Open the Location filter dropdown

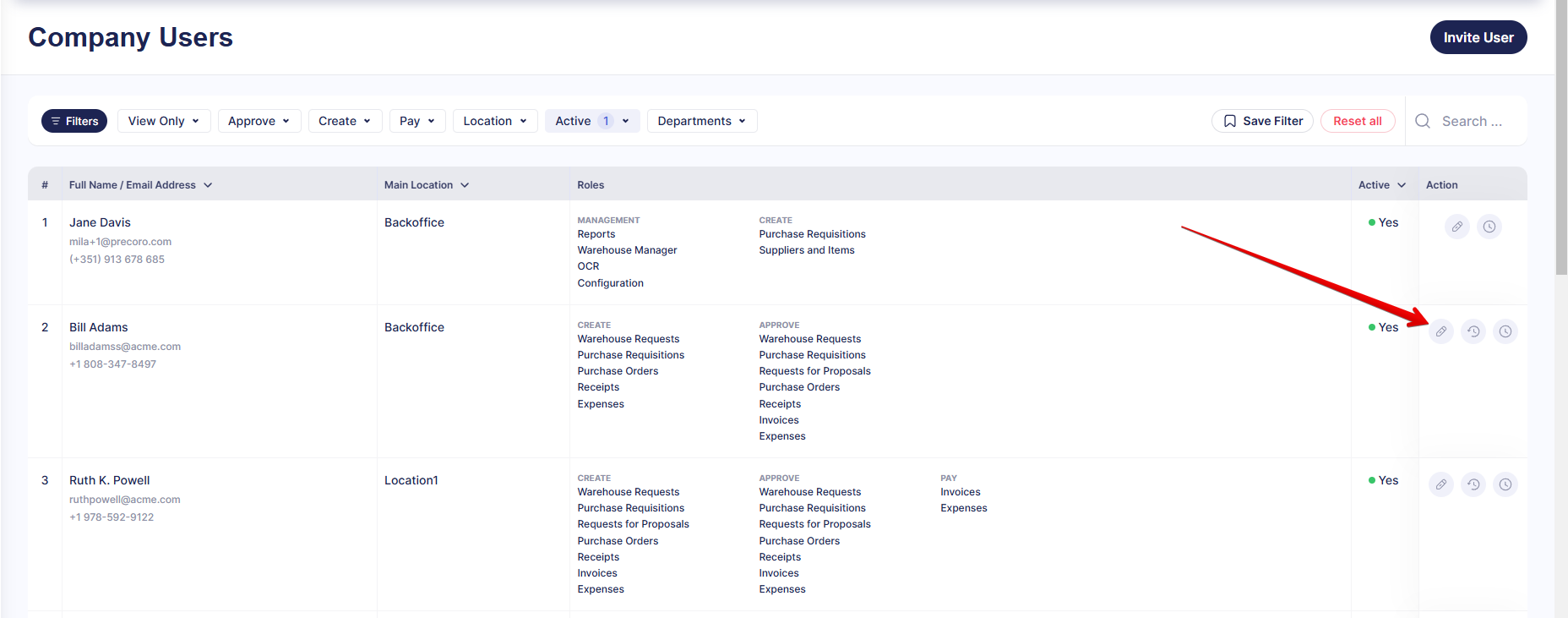[495, 121]
